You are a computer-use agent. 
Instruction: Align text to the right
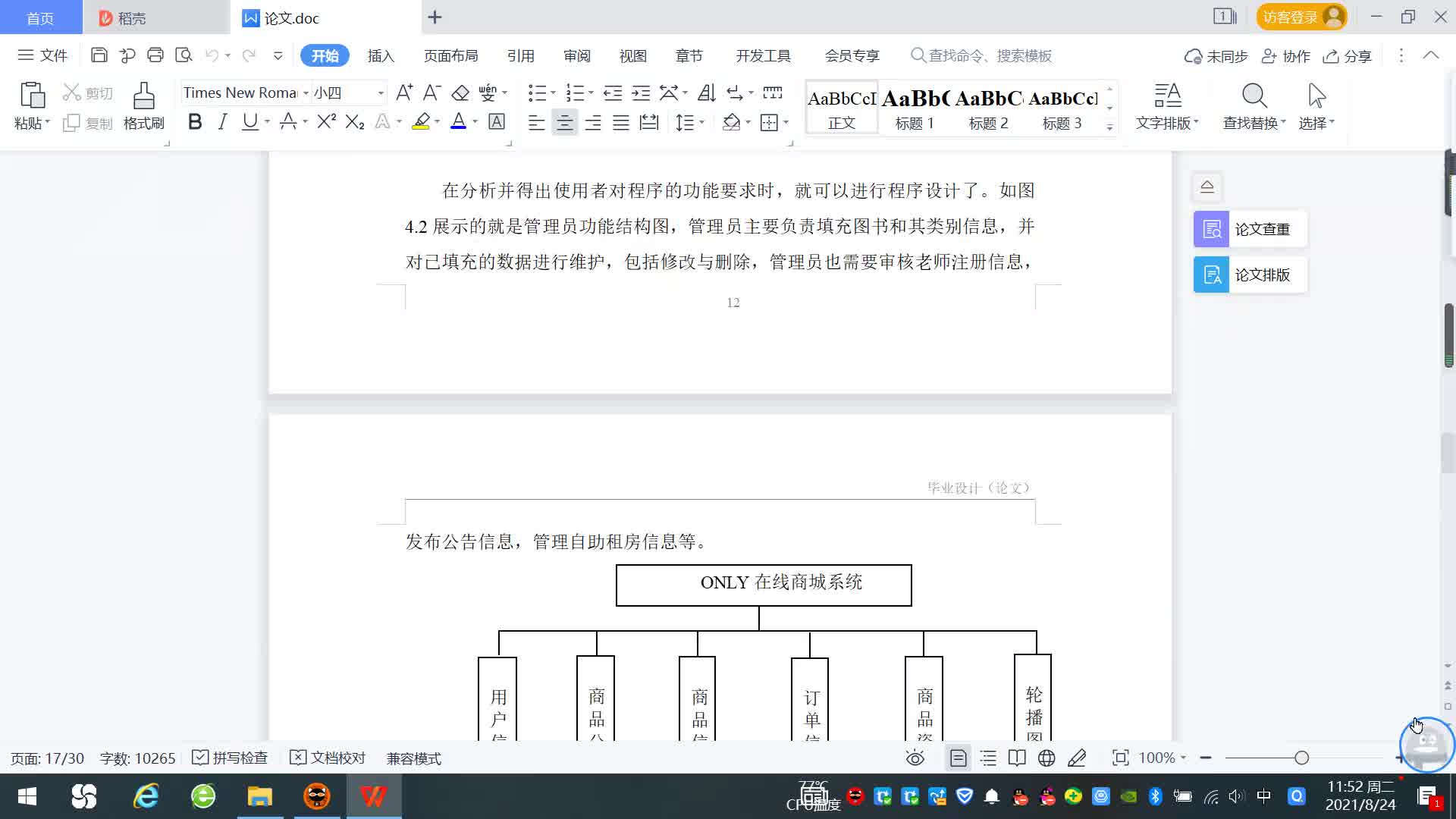(593, 122)
